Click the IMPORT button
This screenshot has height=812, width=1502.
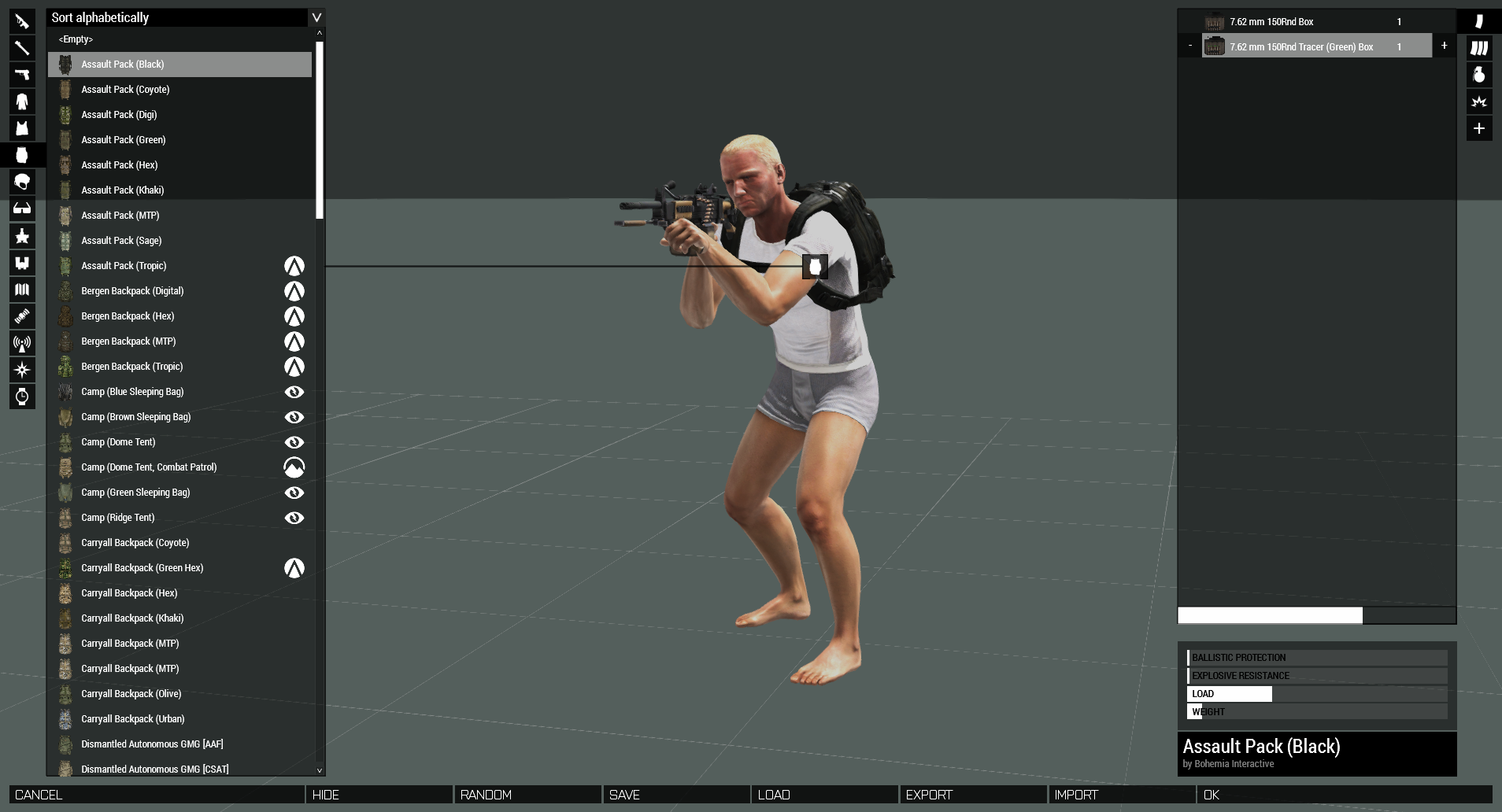[x=1123, y=795]
